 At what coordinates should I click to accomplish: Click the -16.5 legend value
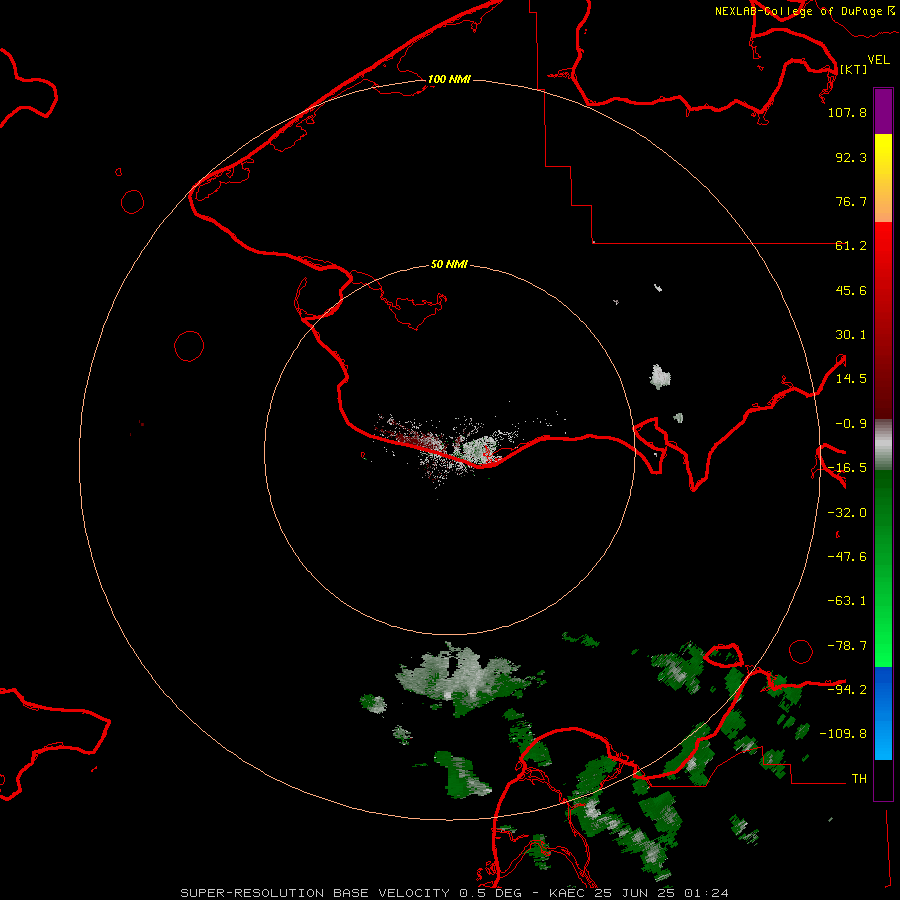coord(847,468)
